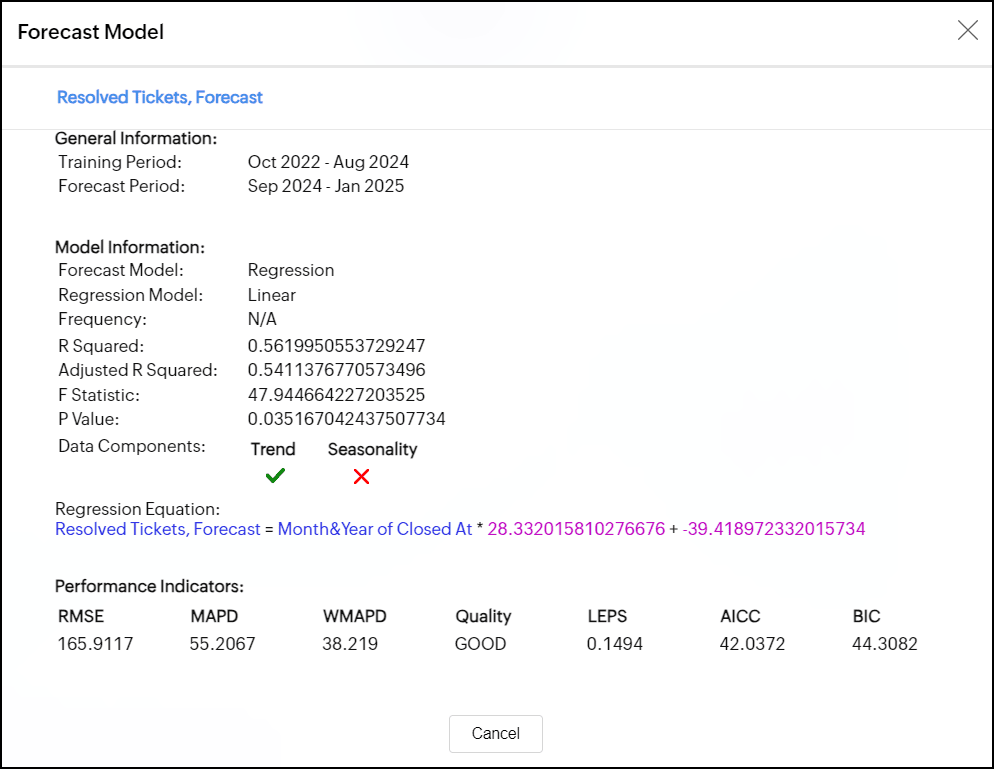Viewport: 994px width, 769px height.
Task: Click the RMSE value 165.9117
Action: [x=95, y=644]
